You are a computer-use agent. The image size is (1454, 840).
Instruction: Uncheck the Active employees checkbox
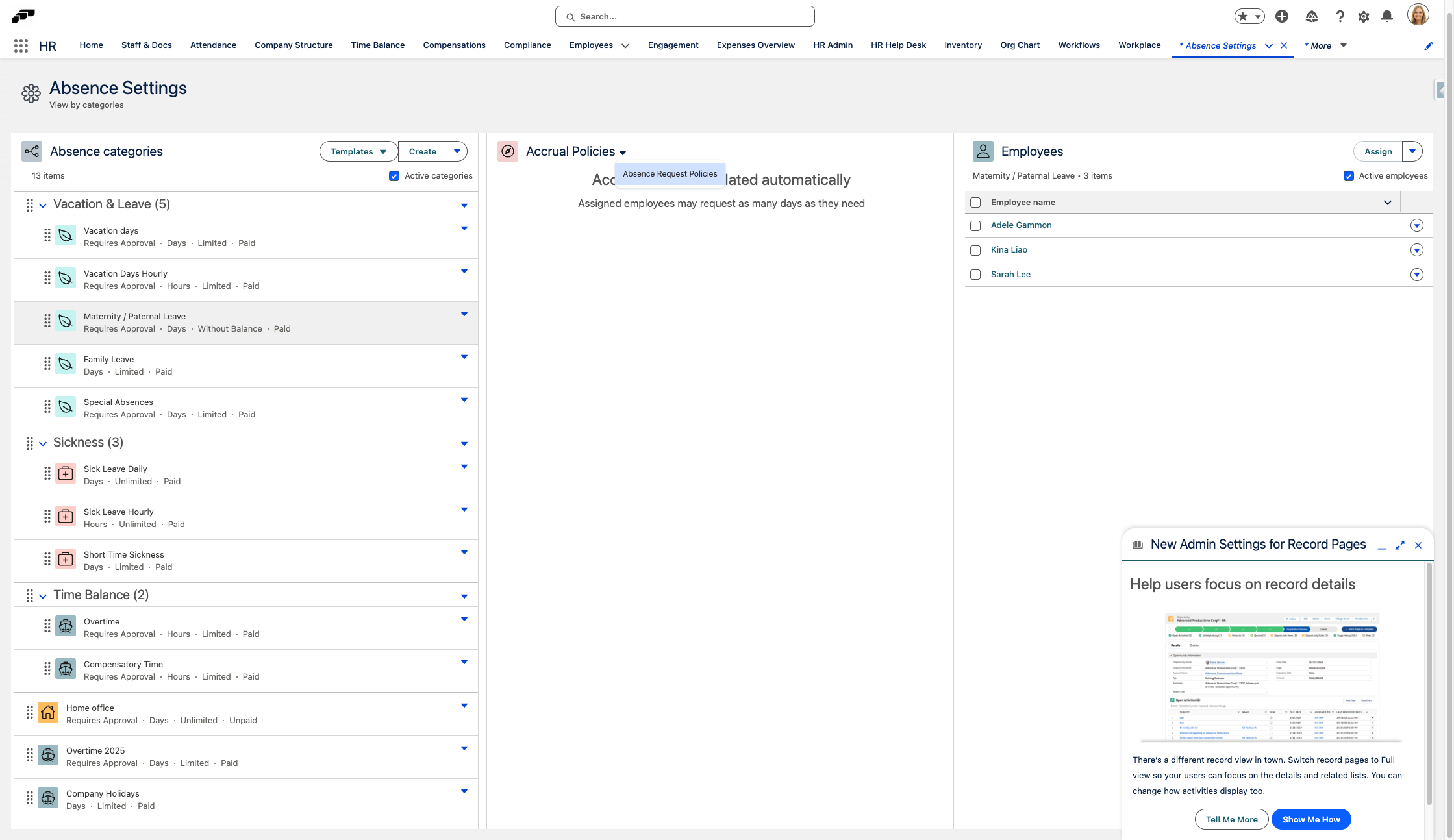pos(1349,175)
